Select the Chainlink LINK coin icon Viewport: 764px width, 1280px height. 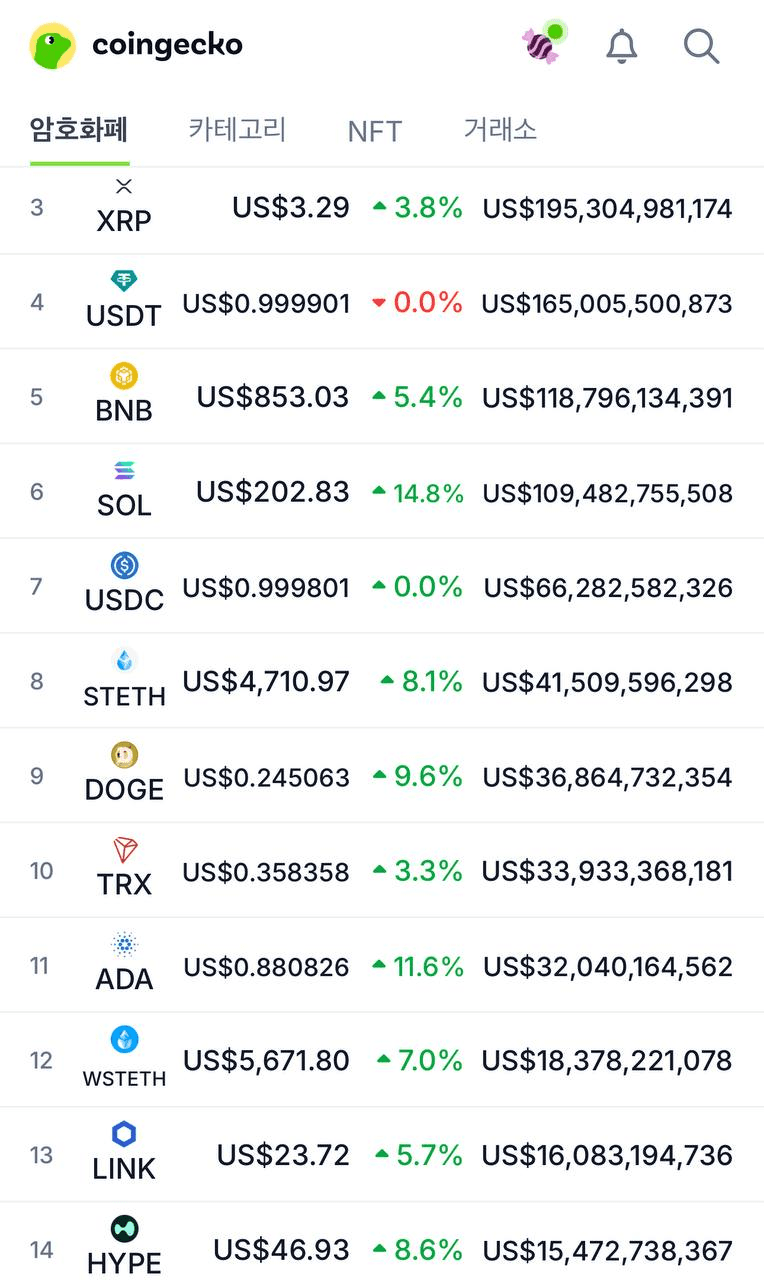tap(124, 1134)
